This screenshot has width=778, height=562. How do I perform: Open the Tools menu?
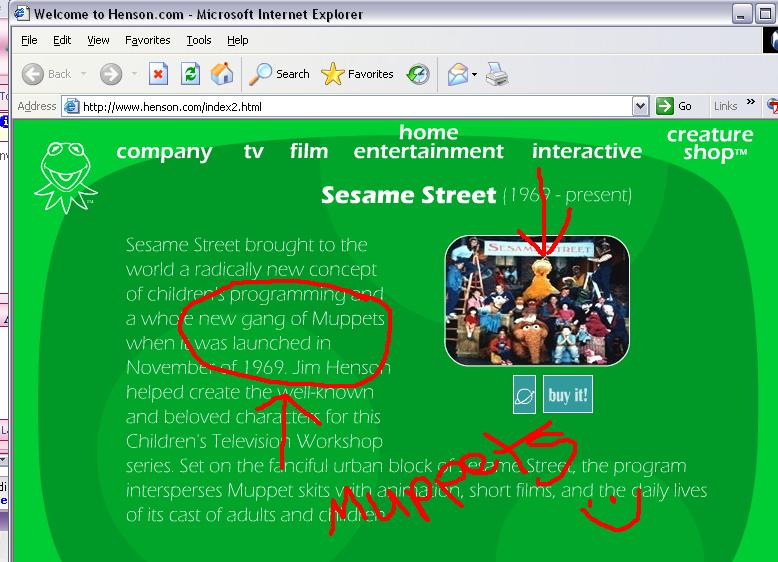(199, 40)
